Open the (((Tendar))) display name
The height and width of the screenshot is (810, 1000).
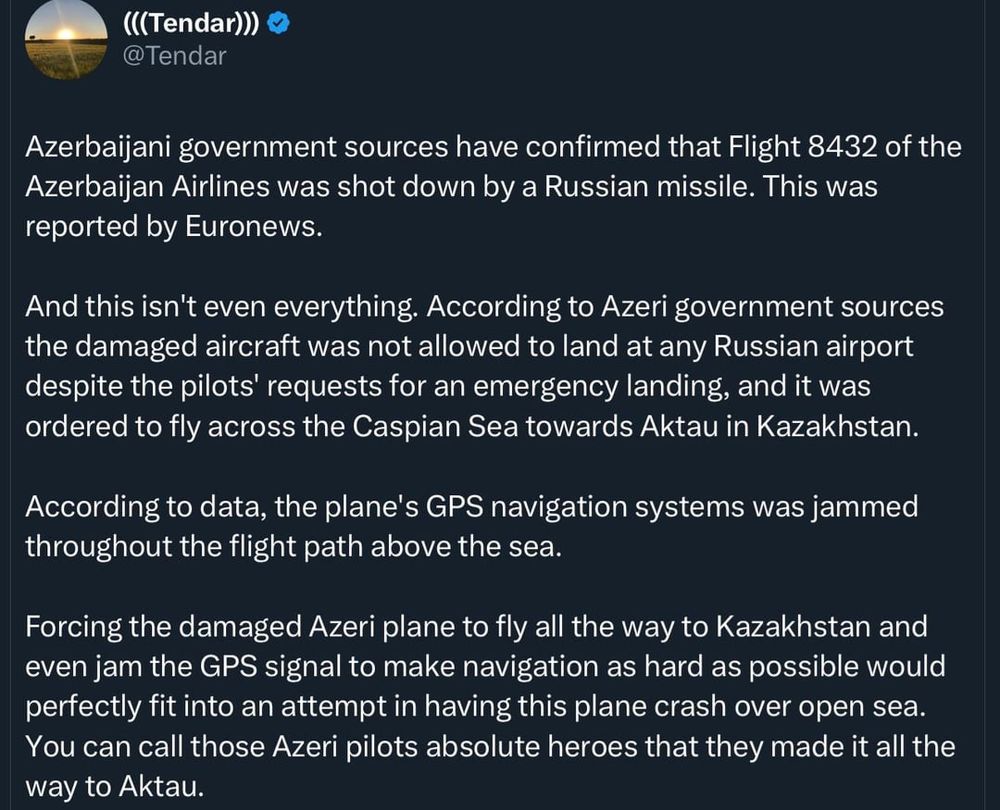coord(190,24)
